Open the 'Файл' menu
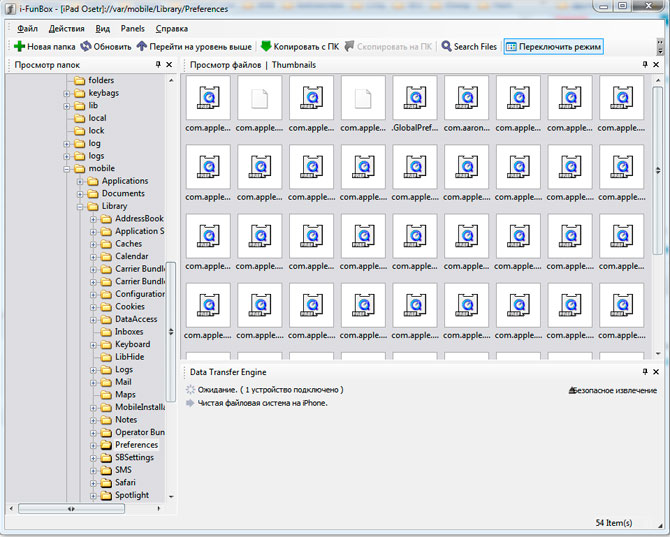 (x=27, y=29)
